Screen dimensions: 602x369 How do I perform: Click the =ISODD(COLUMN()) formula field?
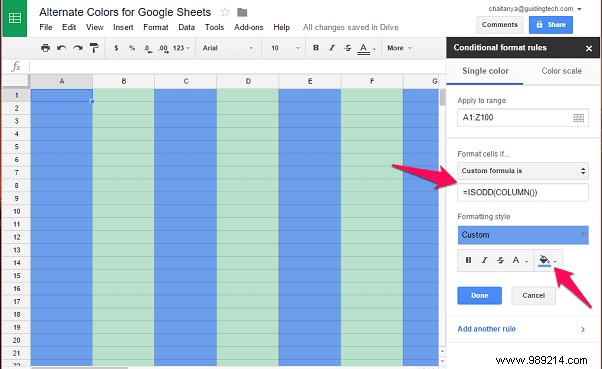coord(523,192)
